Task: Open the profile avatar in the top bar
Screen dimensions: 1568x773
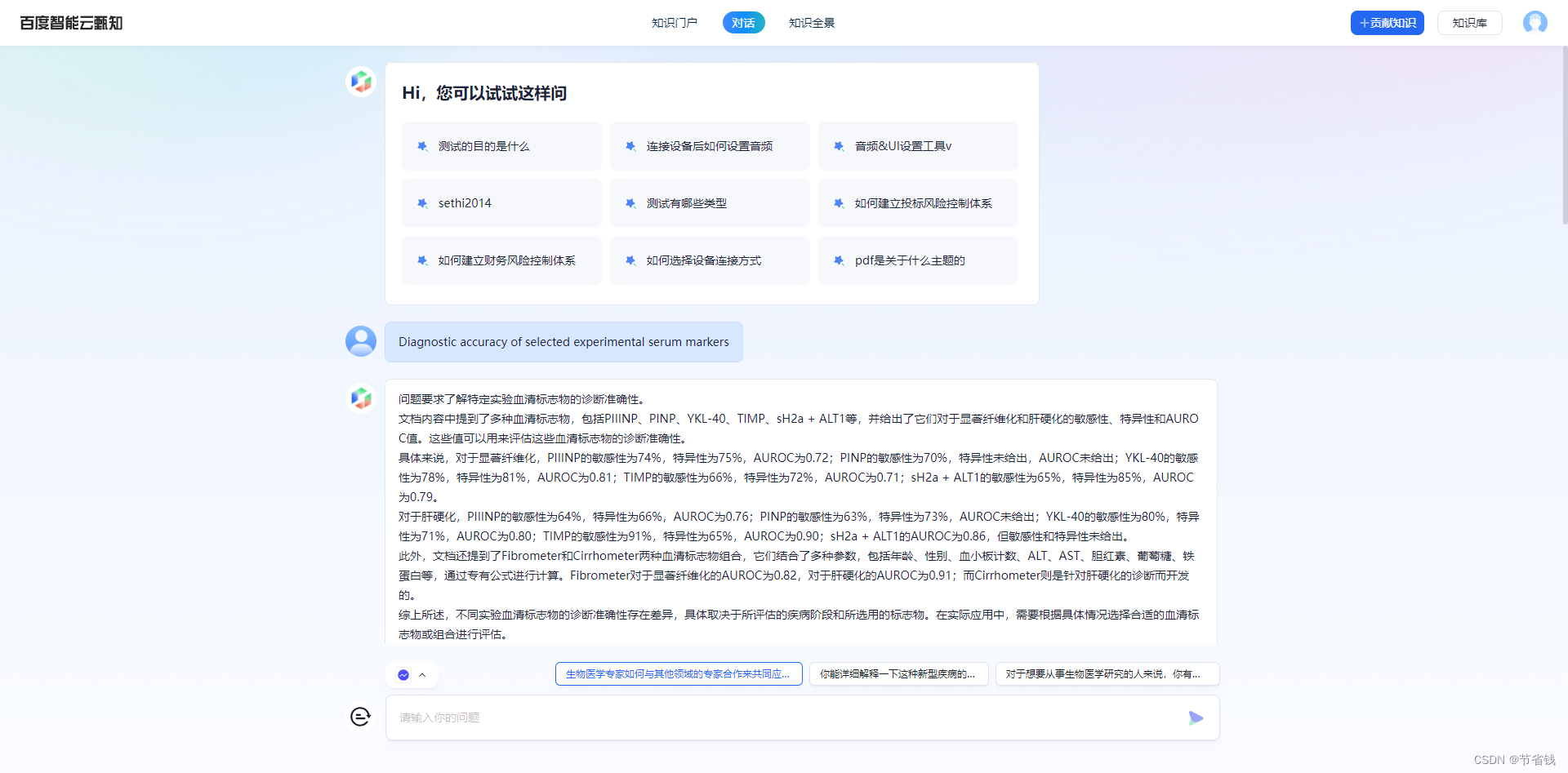Action: click(1535, 22)
